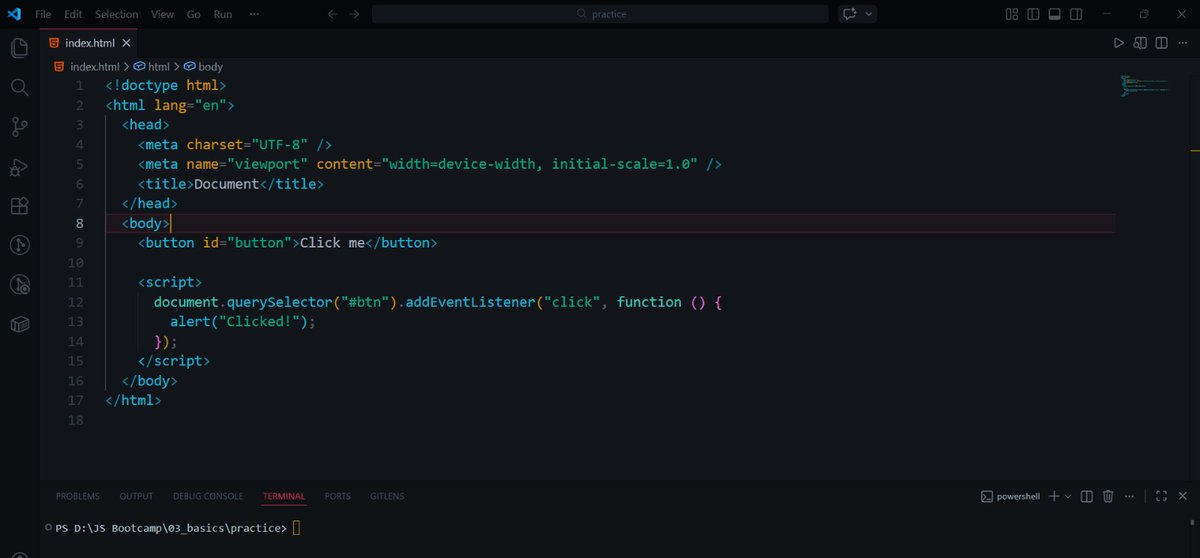Click the Run play icon in the editor toolbar
Screen dimensions: 1200x558
coord(1119,43)
